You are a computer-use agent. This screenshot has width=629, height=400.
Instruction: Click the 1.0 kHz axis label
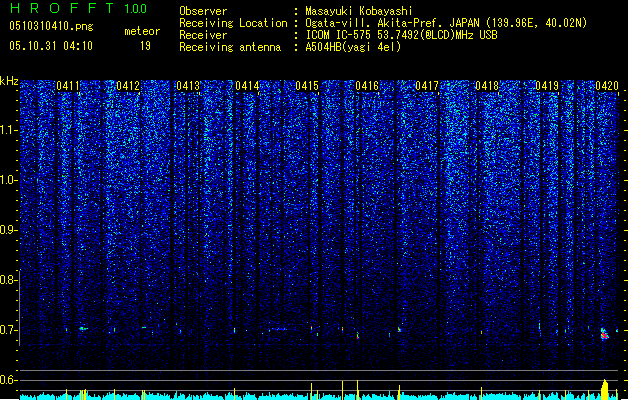(x=9, y=180)
